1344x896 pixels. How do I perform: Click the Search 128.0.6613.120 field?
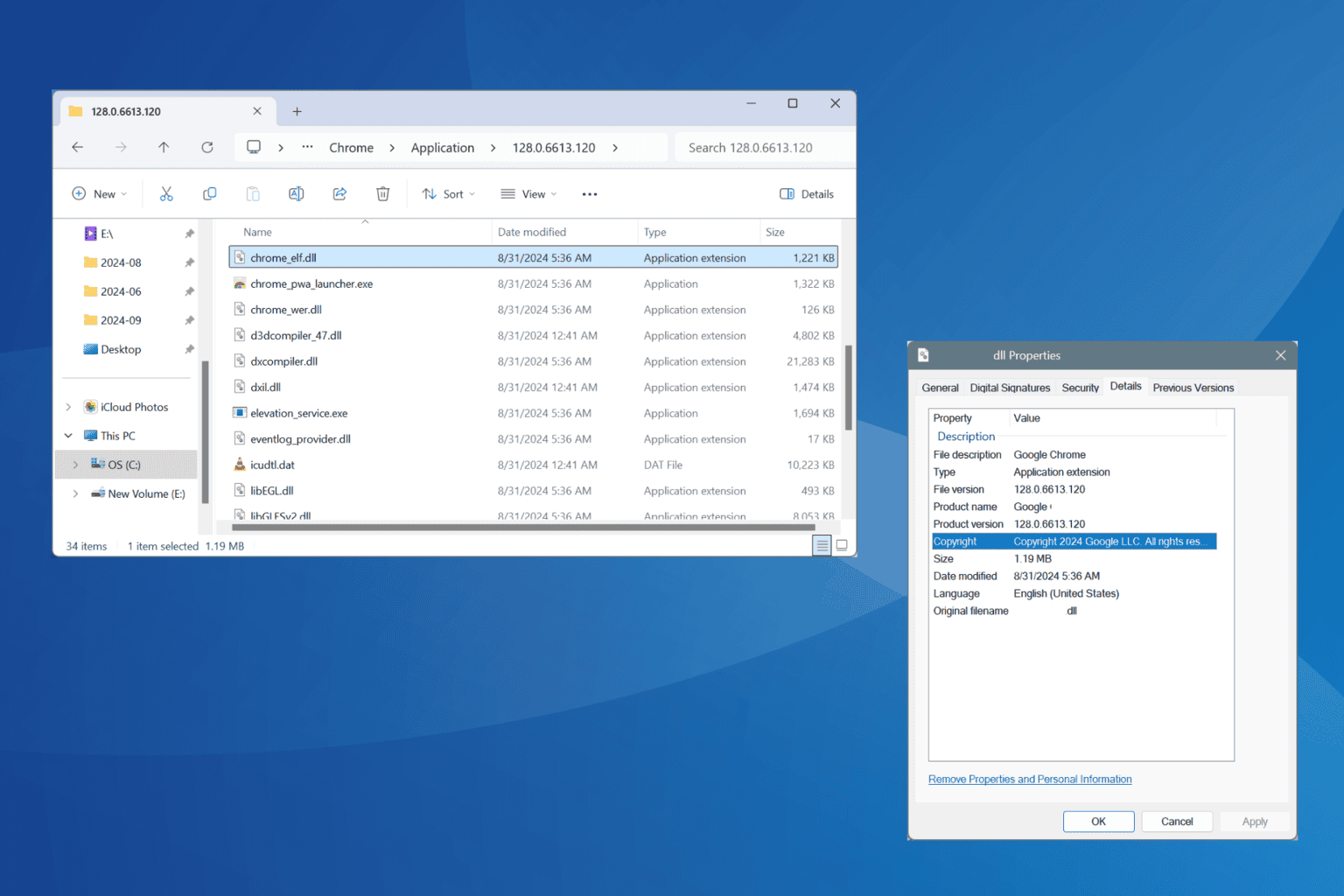[x=764, y=148]
